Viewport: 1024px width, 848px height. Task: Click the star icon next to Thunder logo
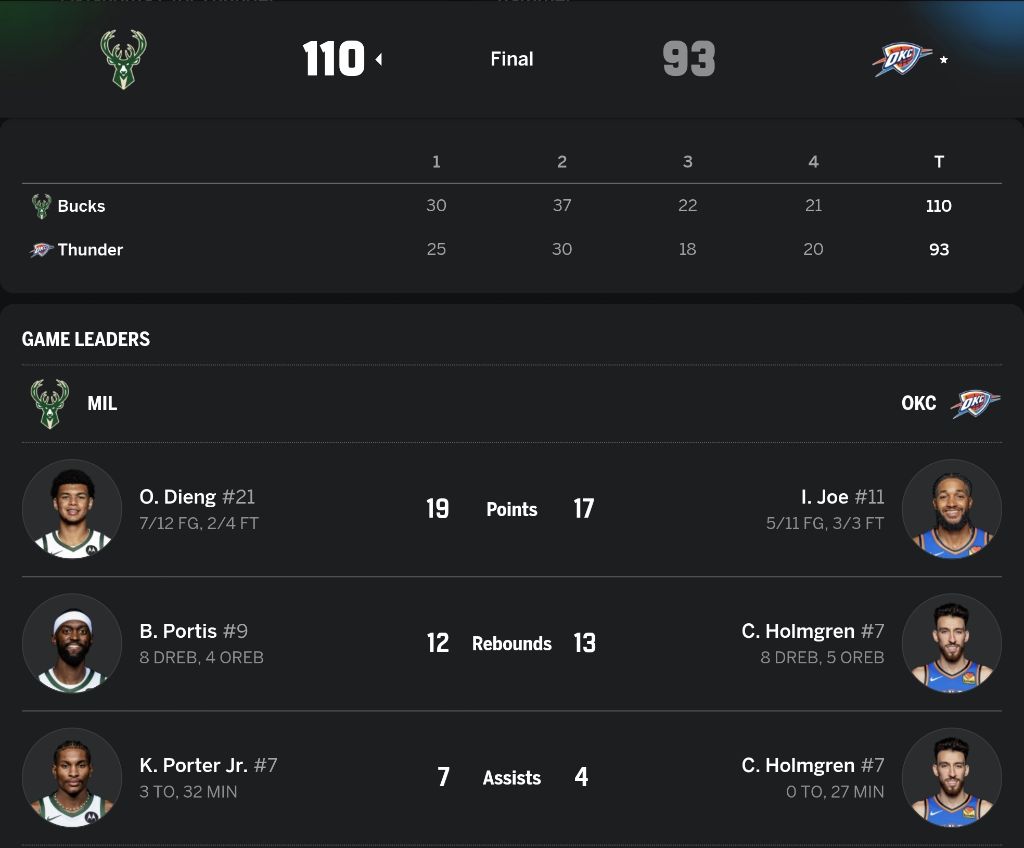click(943, 60)
